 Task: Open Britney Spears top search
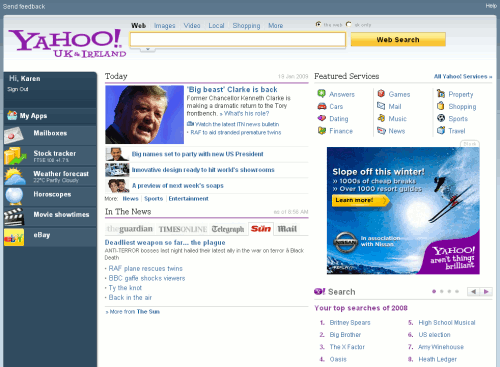(x=350, y=323)
